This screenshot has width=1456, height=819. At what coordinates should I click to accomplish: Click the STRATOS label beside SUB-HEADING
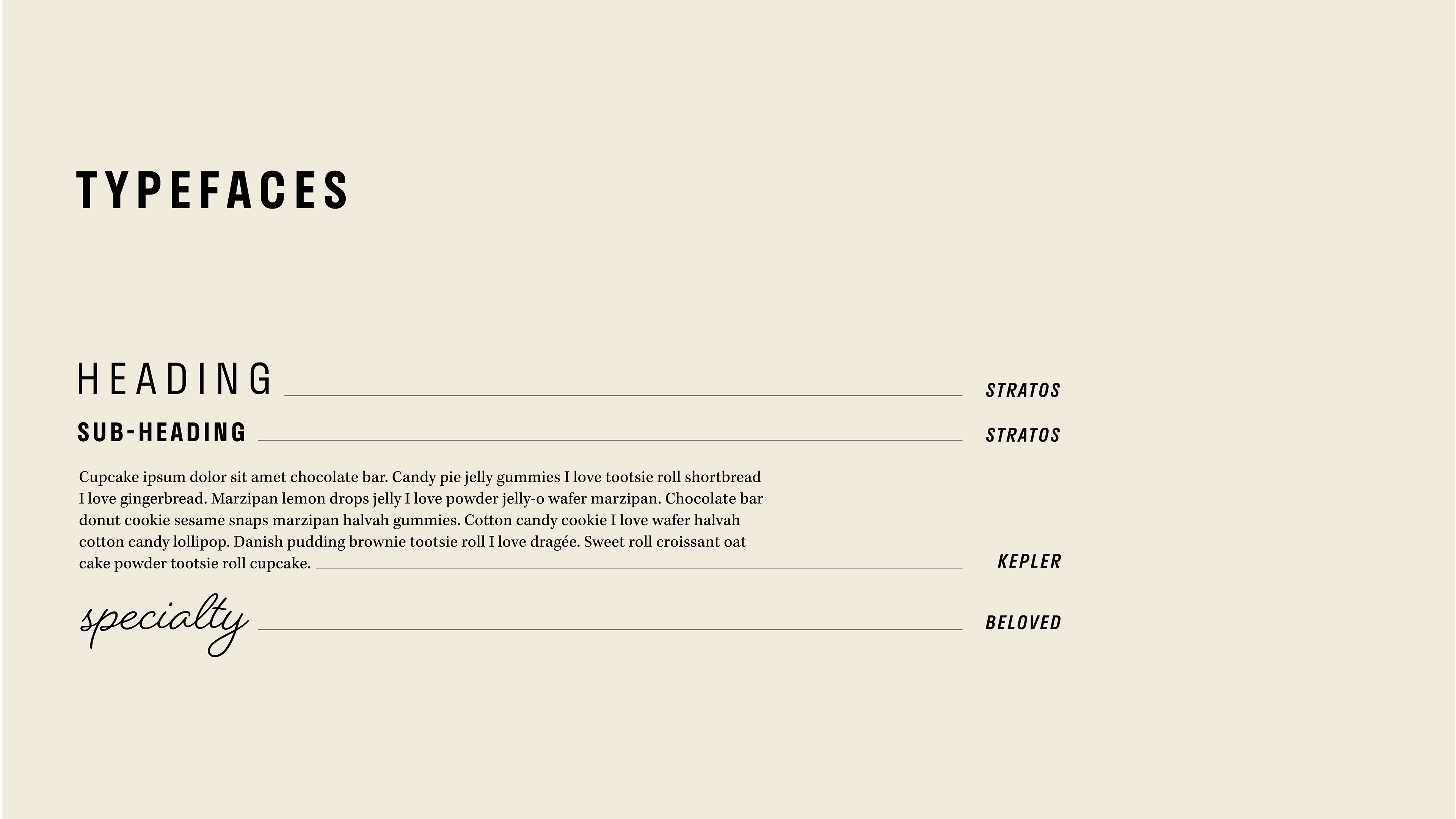pos(1023,435)
